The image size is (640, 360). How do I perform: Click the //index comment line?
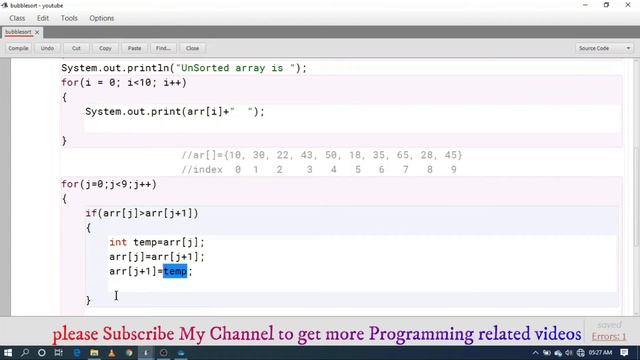click(319, 170)
